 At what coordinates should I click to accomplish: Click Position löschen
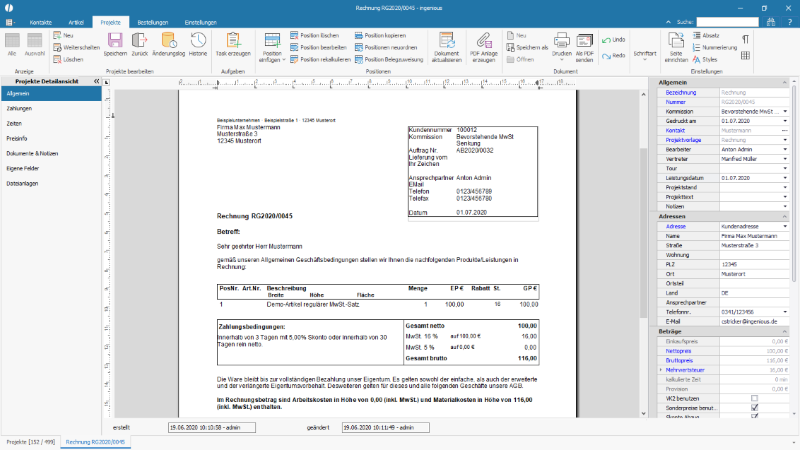coord(315,35)
